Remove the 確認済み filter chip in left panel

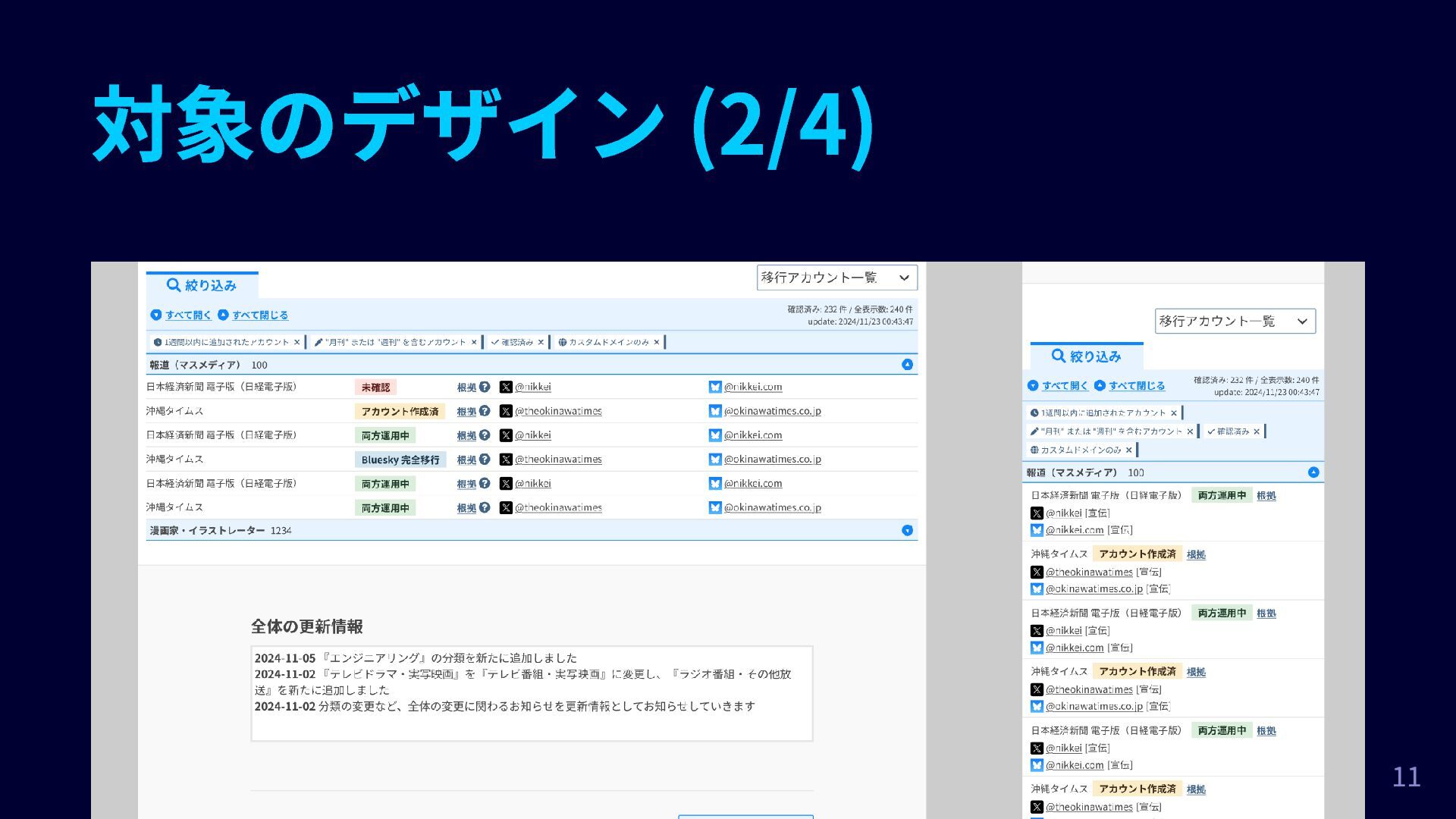[x=541, y=342]
